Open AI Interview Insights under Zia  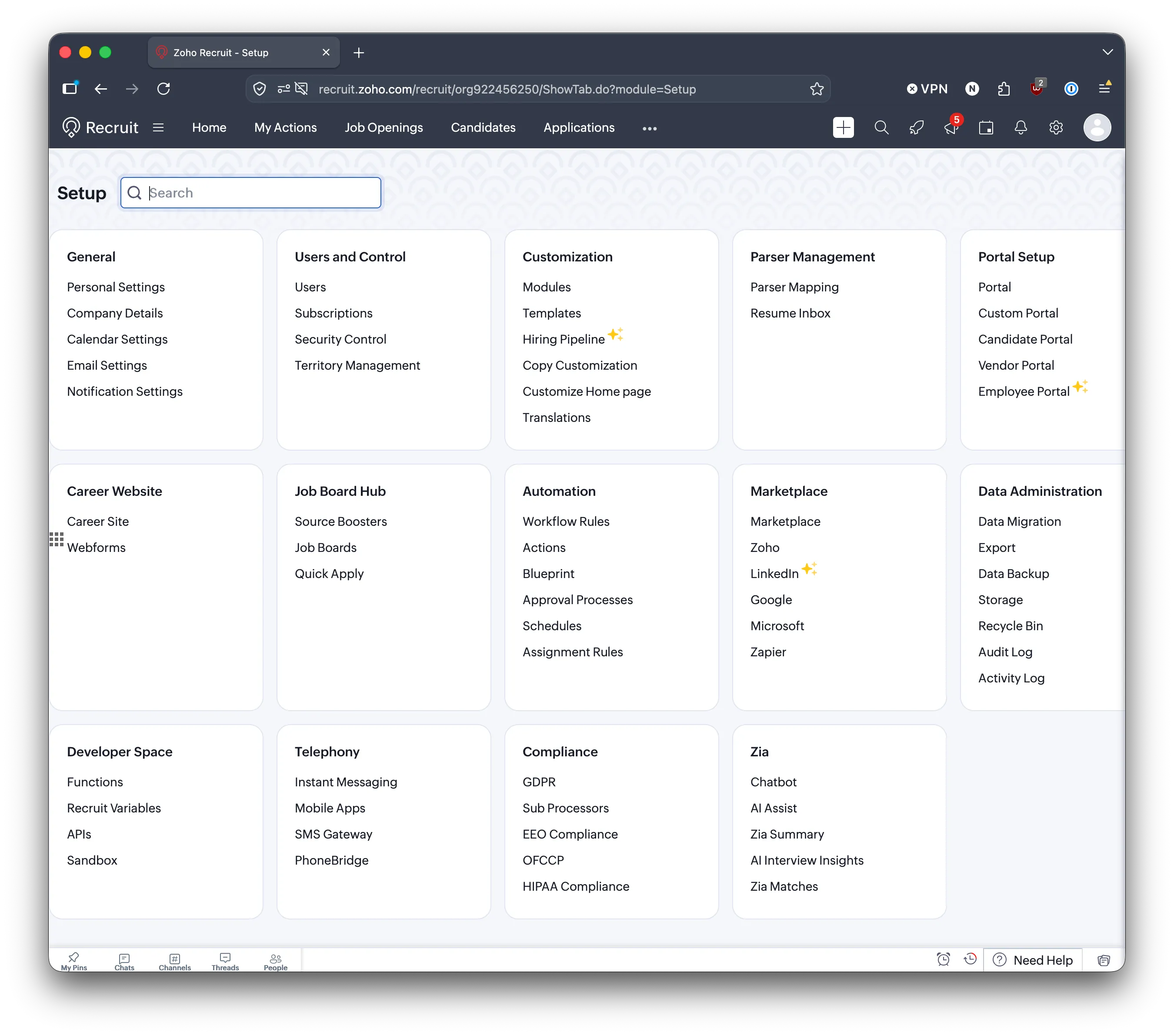pyautogui.click(x=807, y=860)
